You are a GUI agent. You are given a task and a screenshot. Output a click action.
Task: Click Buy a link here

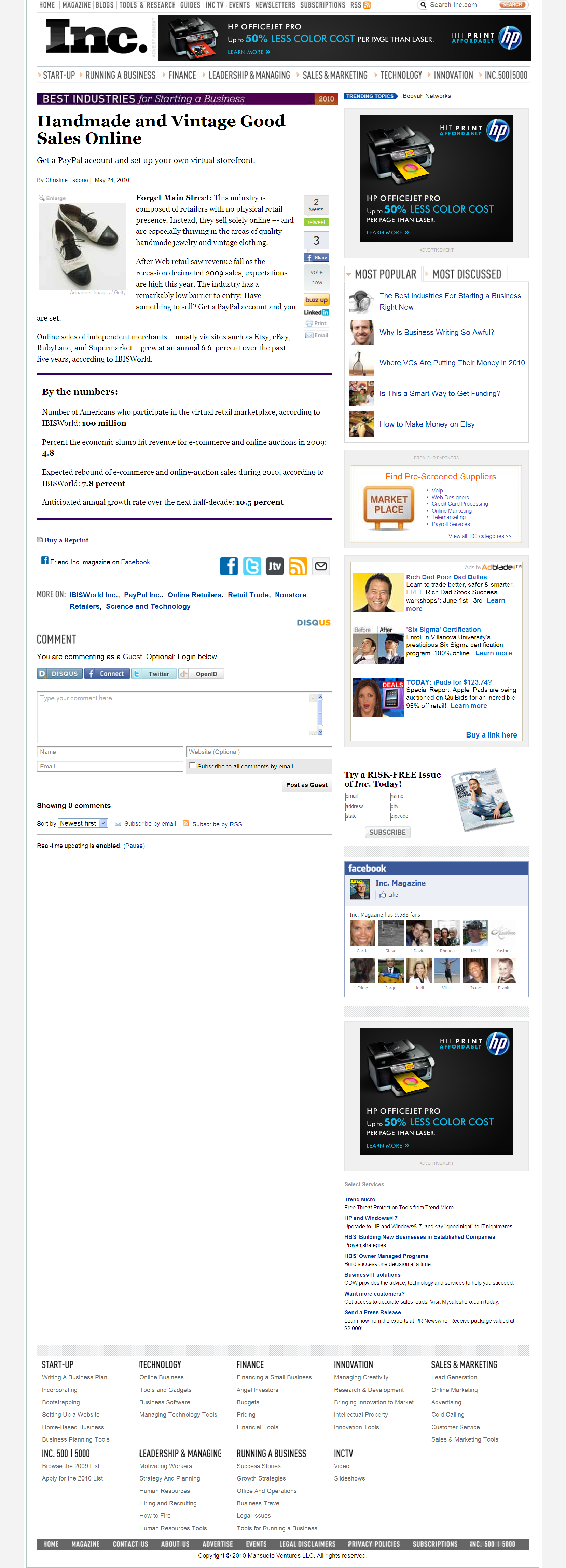point(491,735)
